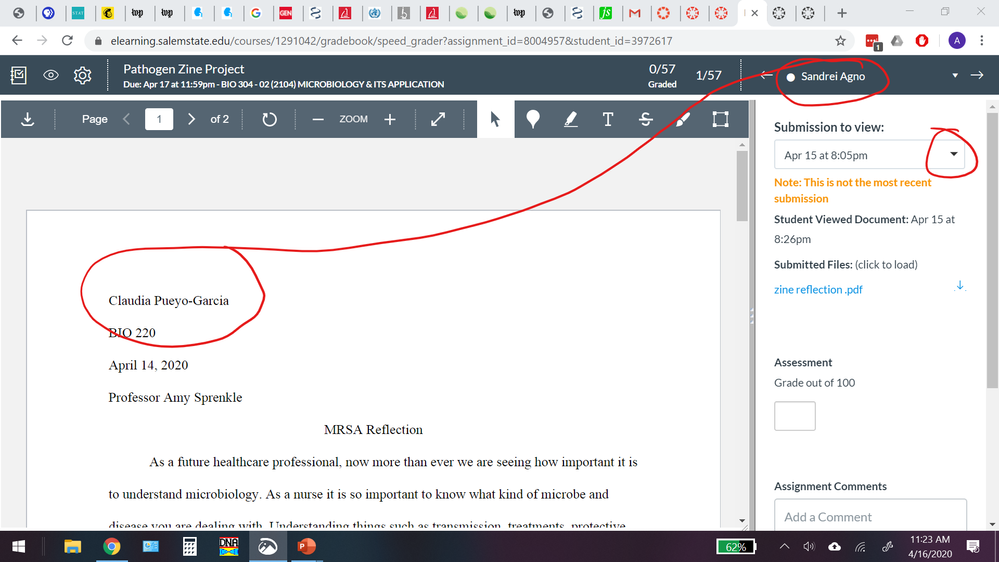The height and width of the screenshot is (562, 999).
Task: Open the gradebook icon in SpeedGrader header
Action: [x=18, y=76]
